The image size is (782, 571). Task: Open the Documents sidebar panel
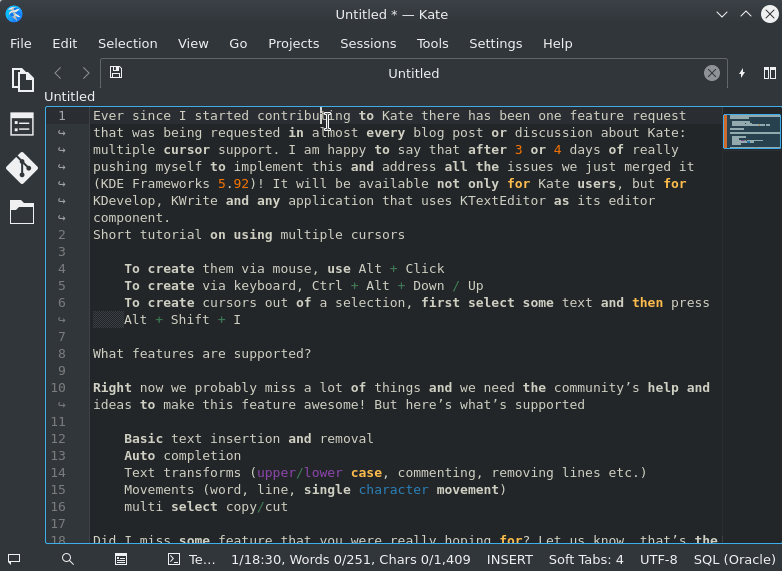(22, 80)
